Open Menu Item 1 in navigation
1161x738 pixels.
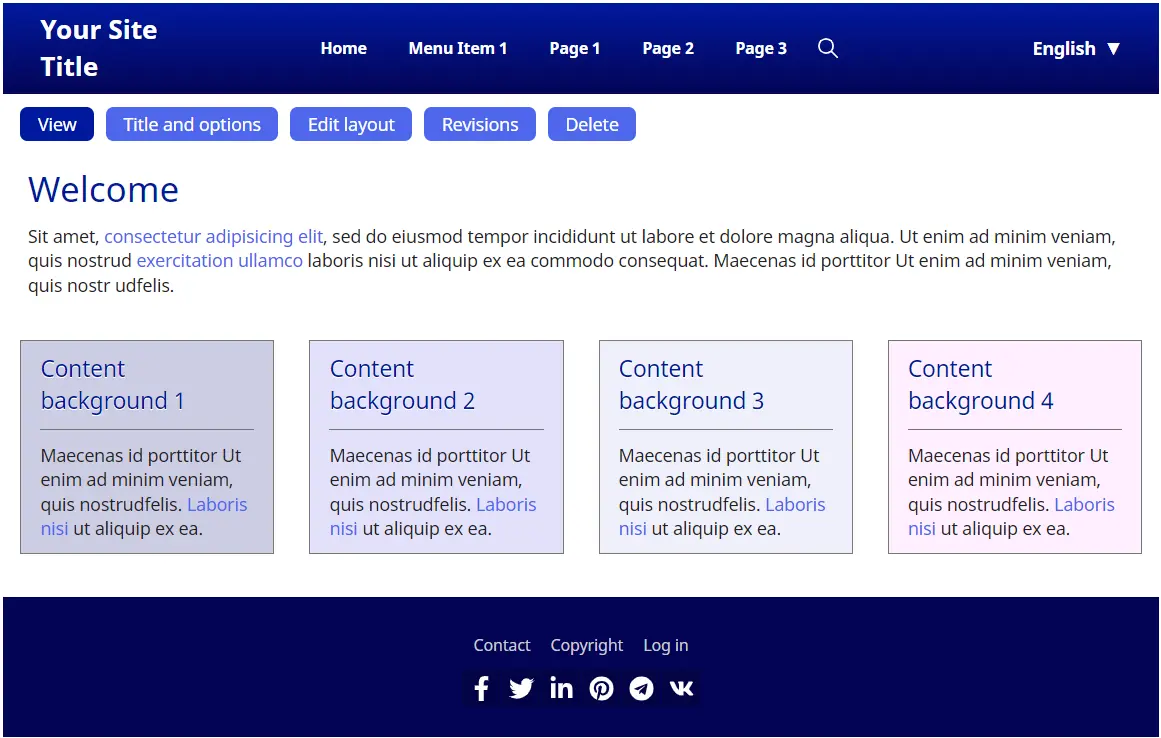click(x=457, y=48)
